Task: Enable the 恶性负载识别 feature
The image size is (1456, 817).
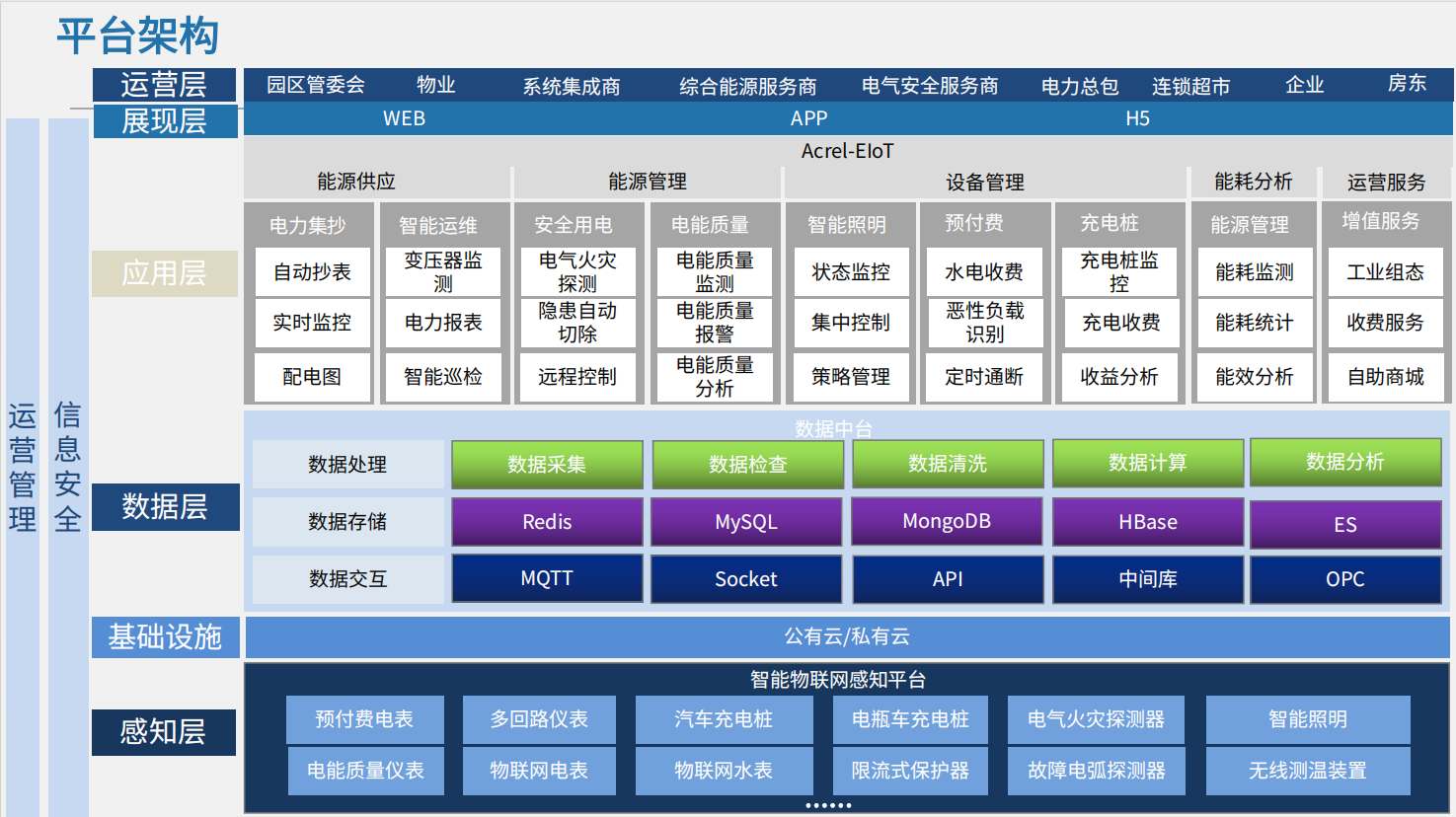Action: (983, 323)
